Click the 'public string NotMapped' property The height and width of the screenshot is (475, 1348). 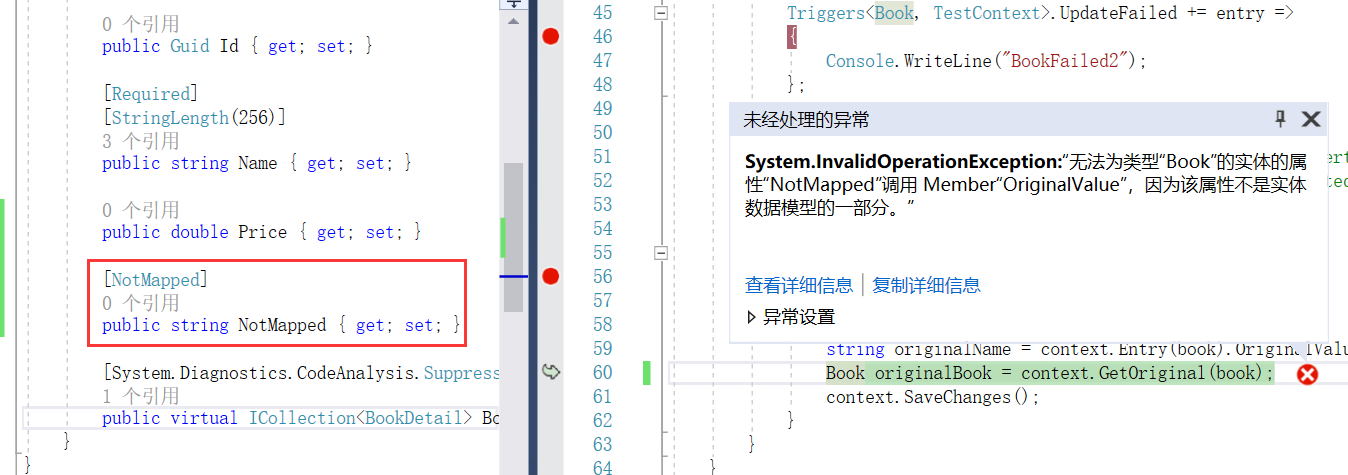[281, 325]
